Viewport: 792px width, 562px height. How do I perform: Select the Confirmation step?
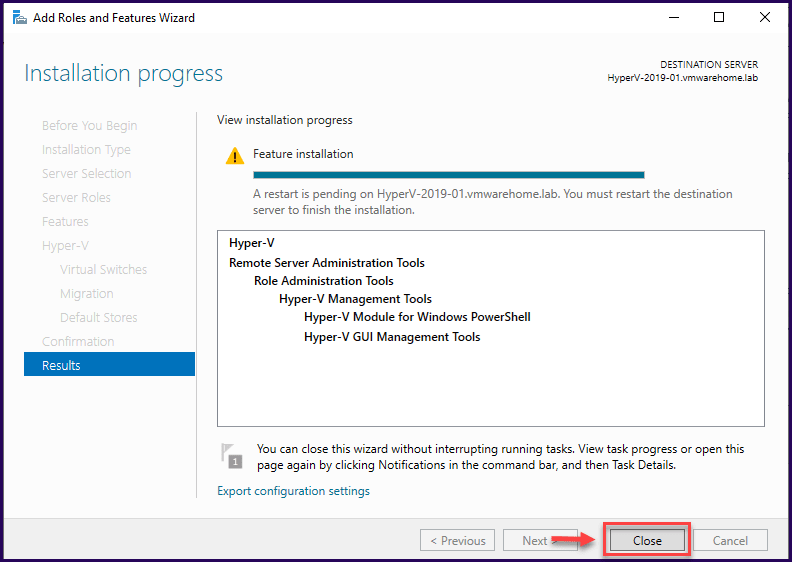click(x=78, y=341)
